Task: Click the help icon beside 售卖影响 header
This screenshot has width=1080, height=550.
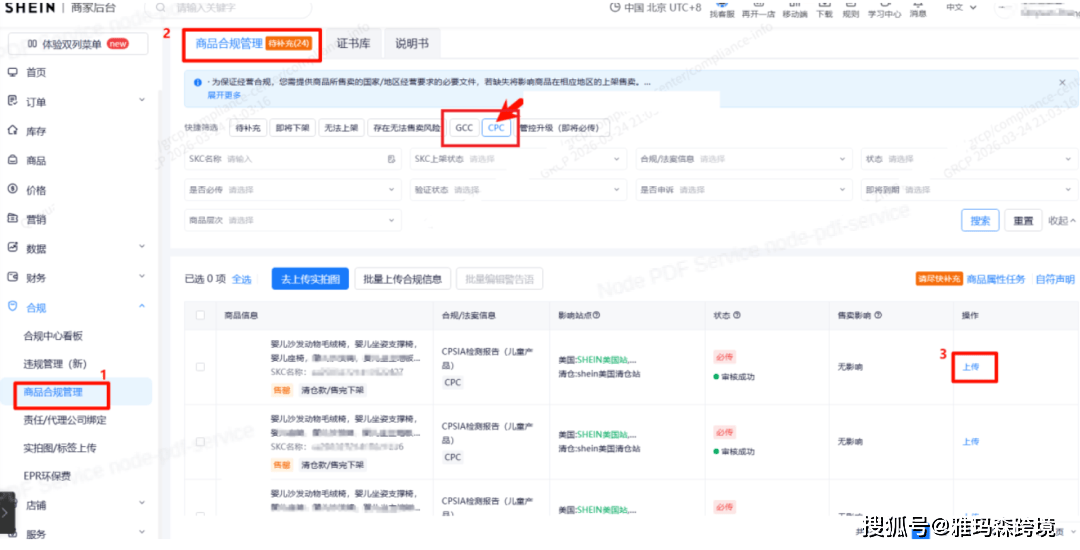Action: point(878,315)
